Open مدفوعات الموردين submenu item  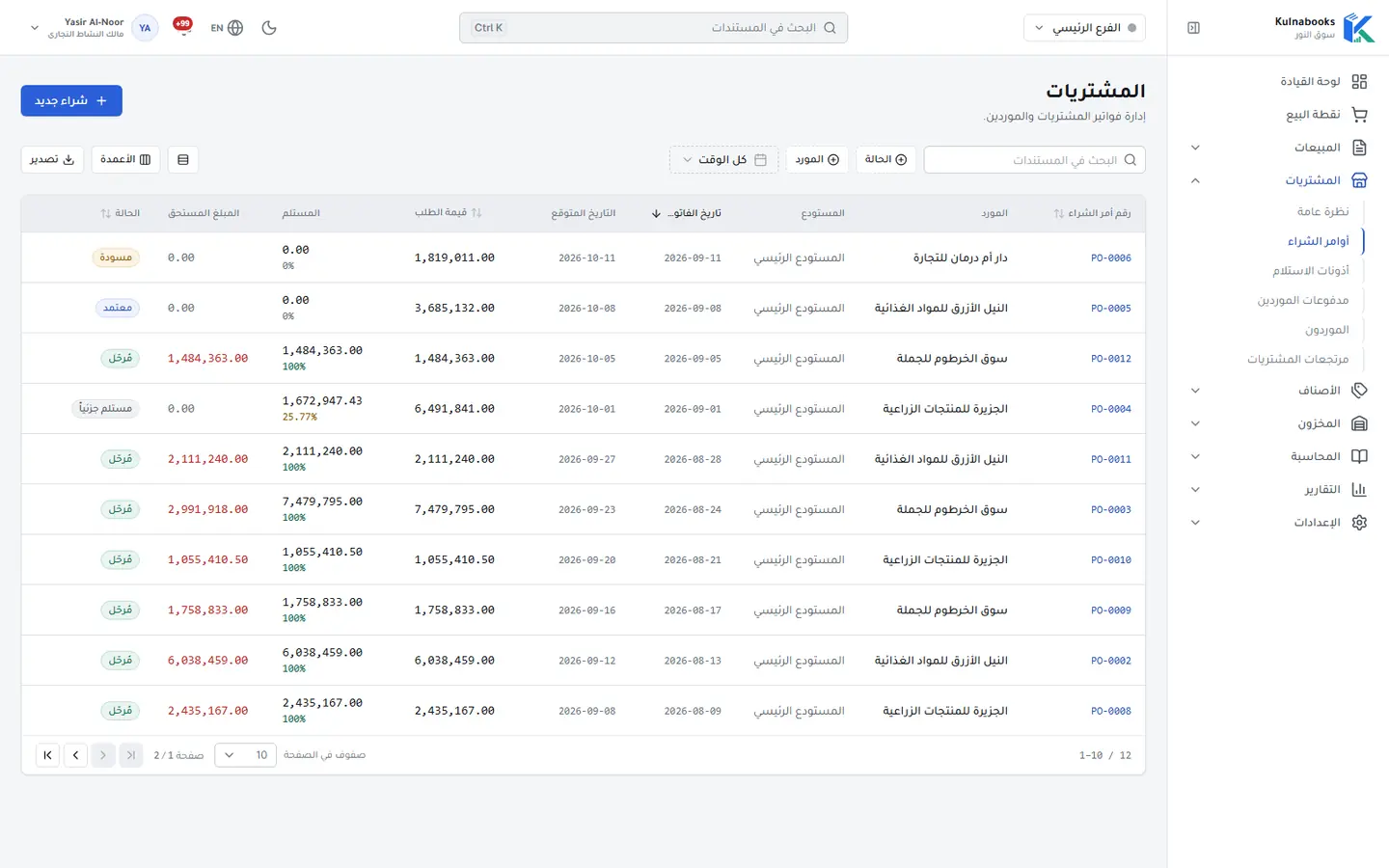click(x=1302, y=301)
